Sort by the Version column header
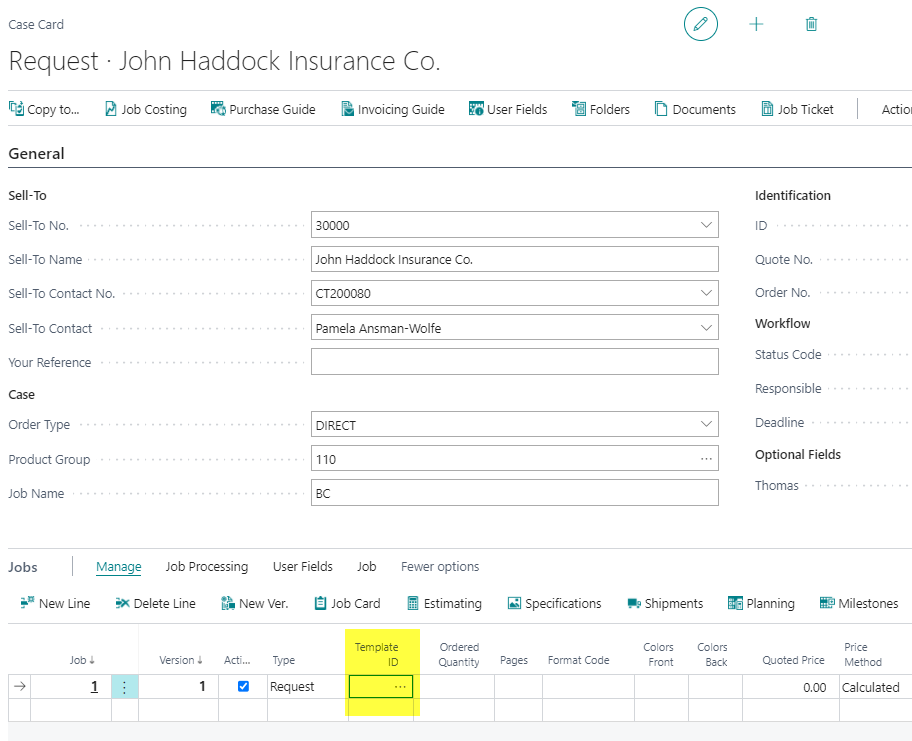This screenshot has height=741, width=912. coord(181,660)
